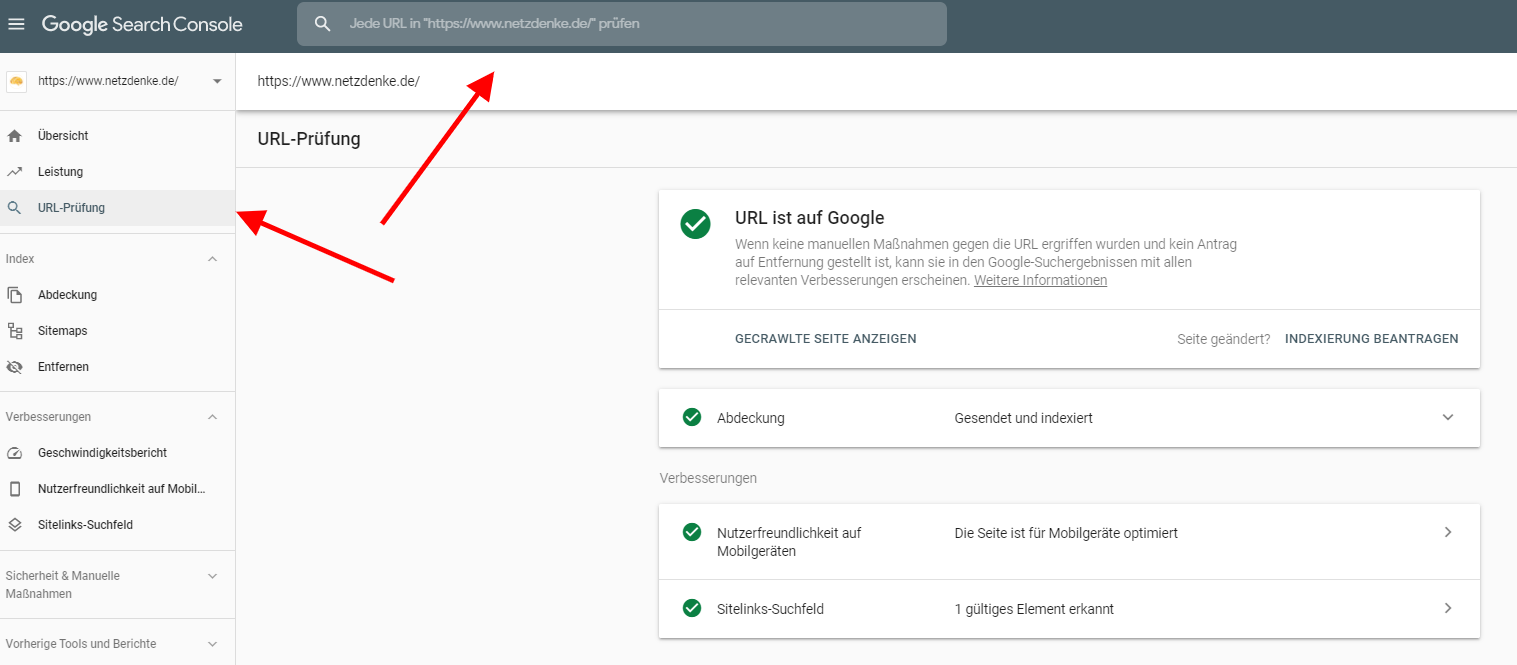Click the URL inspection search field

pyautogui.click(x=621, y=23)
